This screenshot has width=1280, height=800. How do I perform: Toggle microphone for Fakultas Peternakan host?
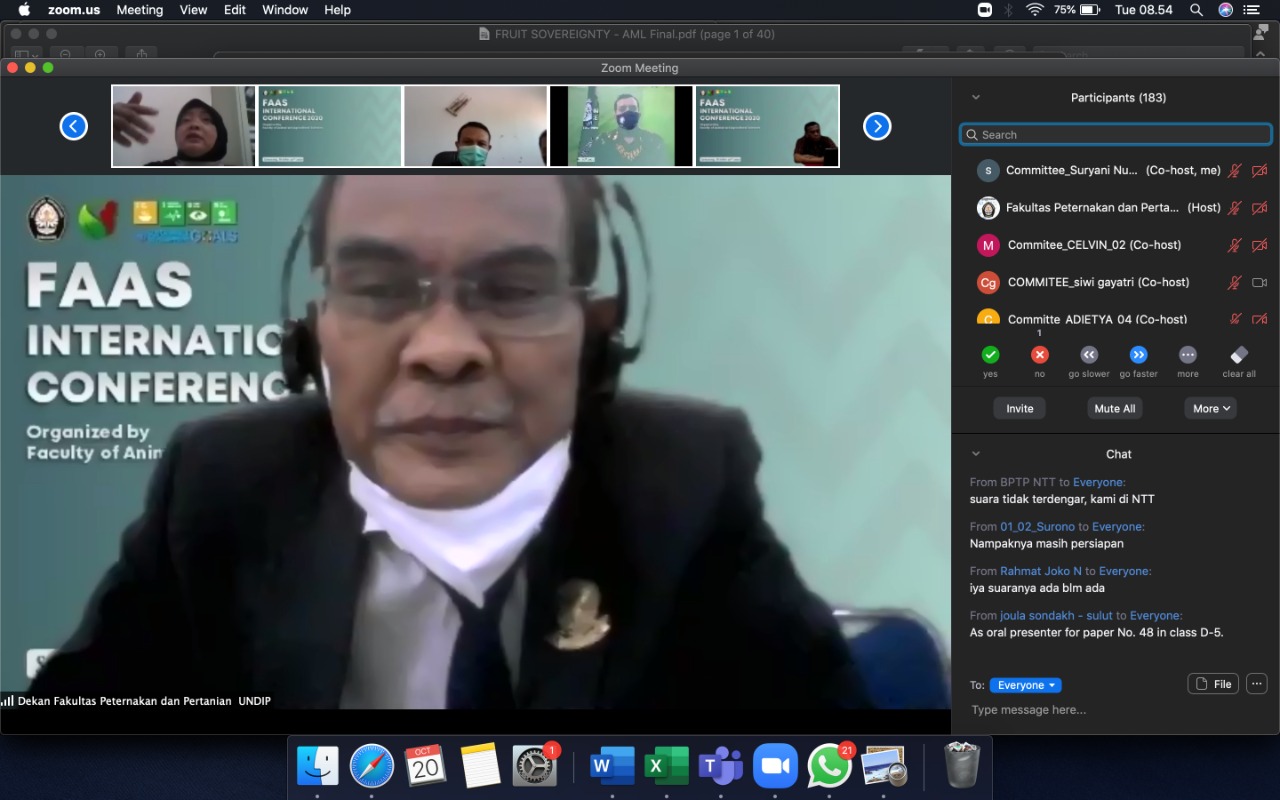(x=1235, y=208)
